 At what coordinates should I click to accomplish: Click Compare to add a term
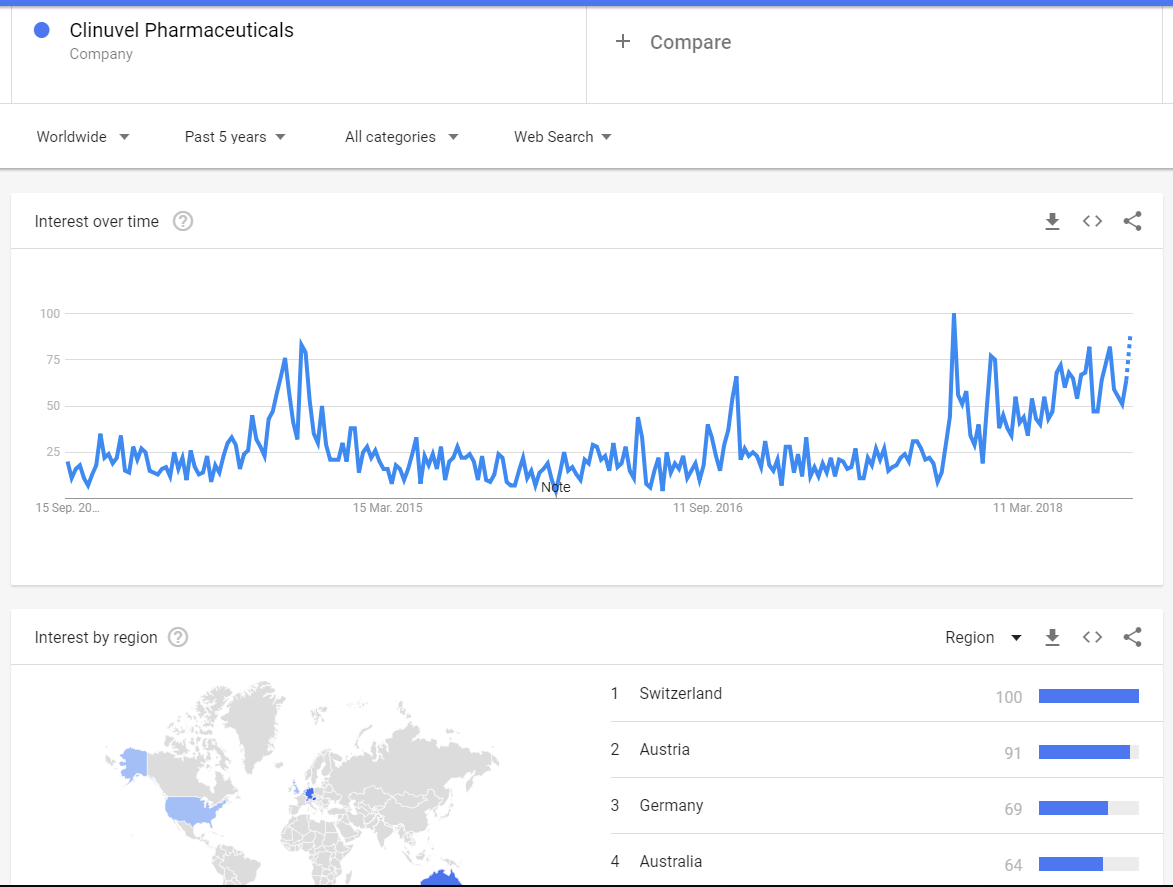(675, 42)
